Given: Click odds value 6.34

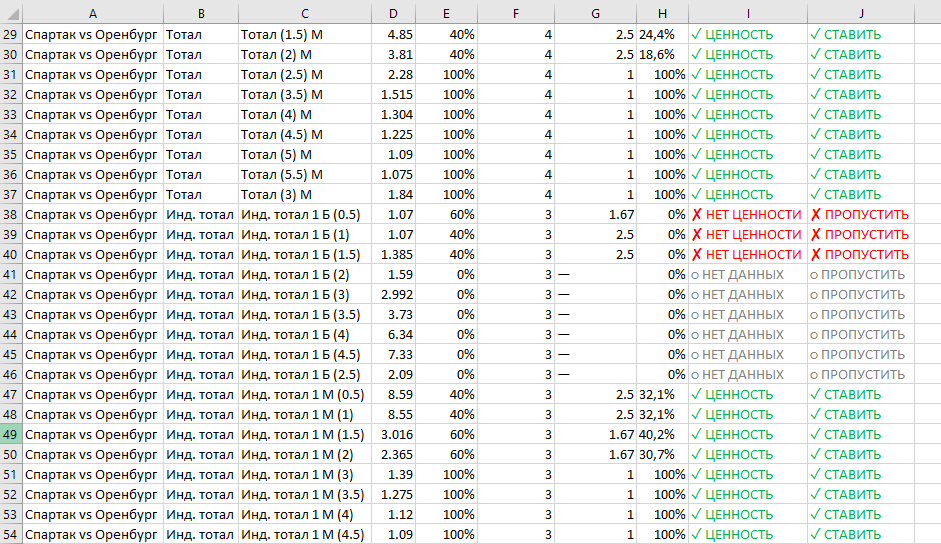Looking at the screenshot, I should coord(400,334).
